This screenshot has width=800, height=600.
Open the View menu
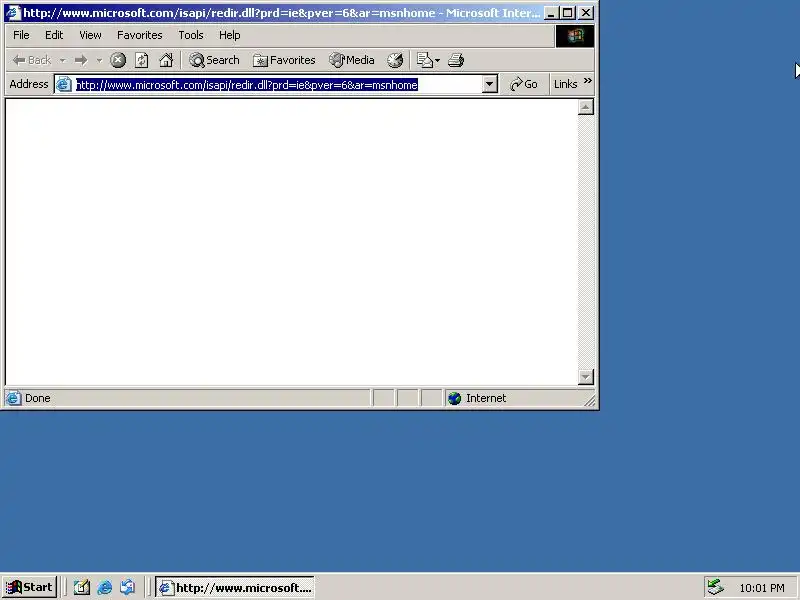click(90, 35)
